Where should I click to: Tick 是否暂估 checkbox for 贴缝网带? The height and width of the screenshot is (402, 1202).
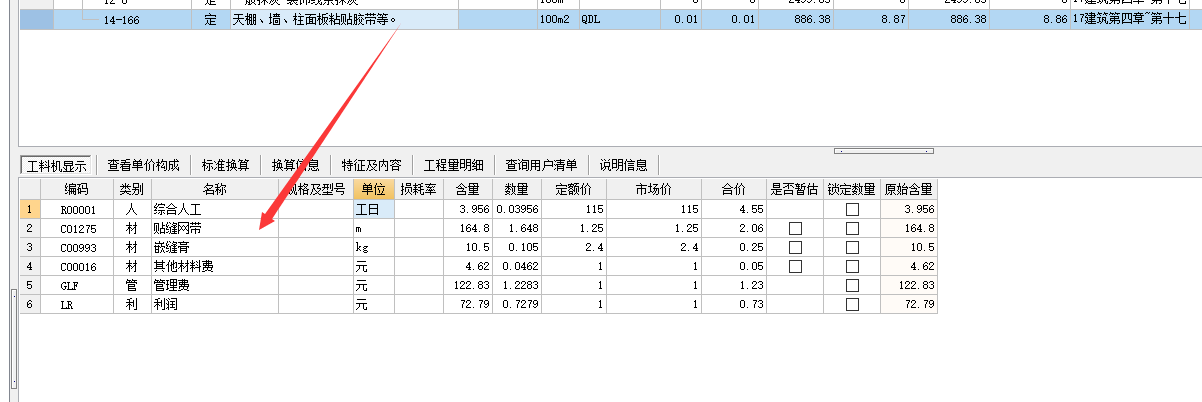(795, 229)
